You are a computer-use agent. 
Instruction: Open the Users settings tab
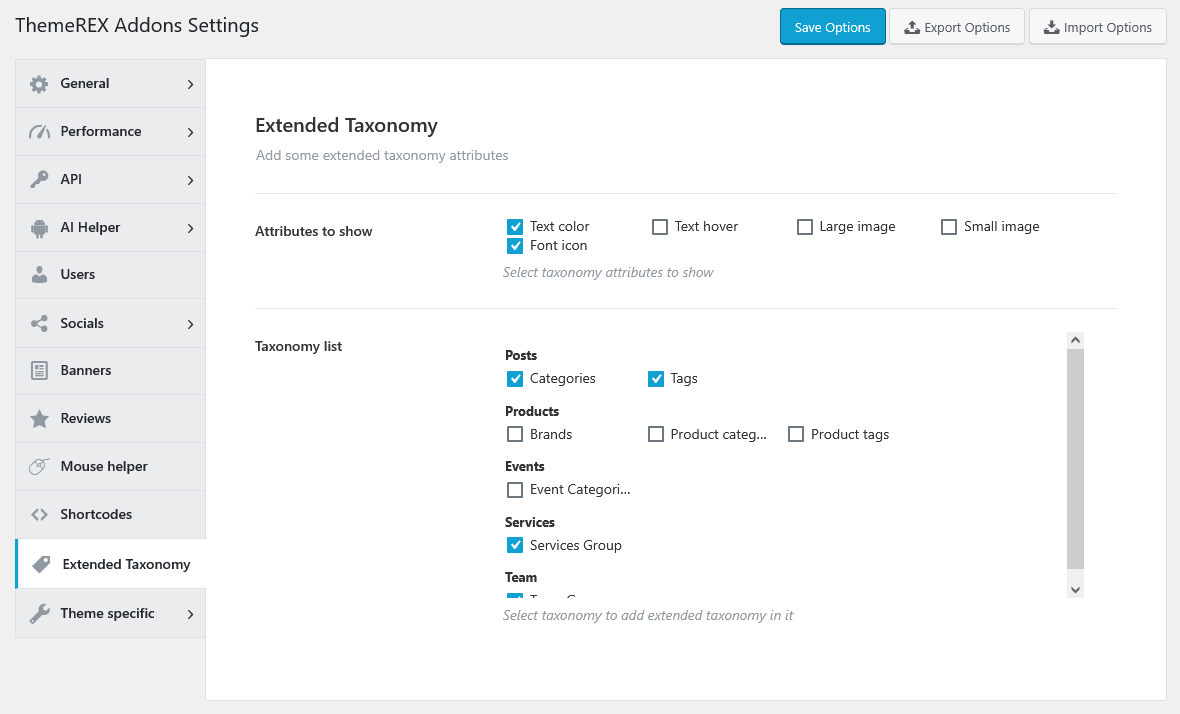pyautogui.click(x=111, y=275)
